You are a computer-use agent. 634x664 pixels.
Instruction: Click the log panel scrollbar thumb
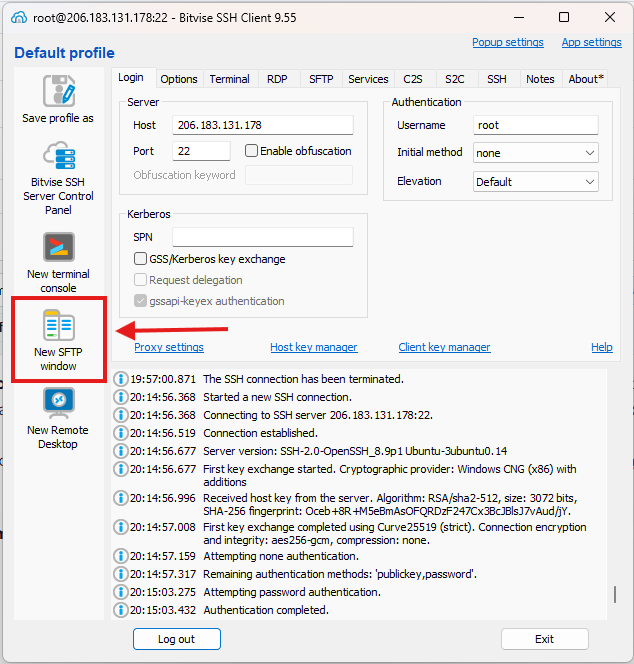(x=615, y=594)
